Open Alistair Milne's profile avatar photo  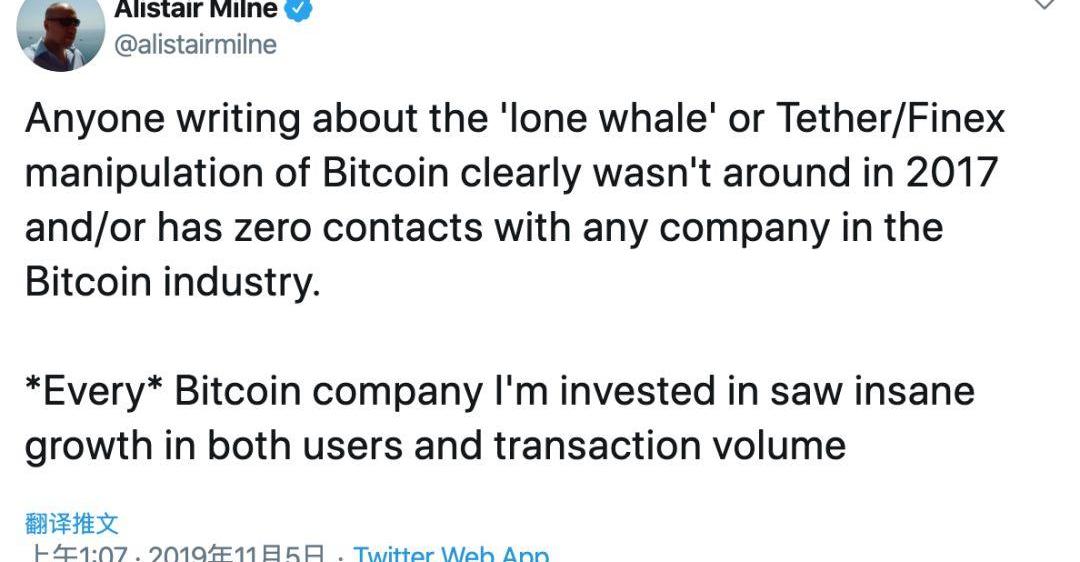click(x=61, y=34)
